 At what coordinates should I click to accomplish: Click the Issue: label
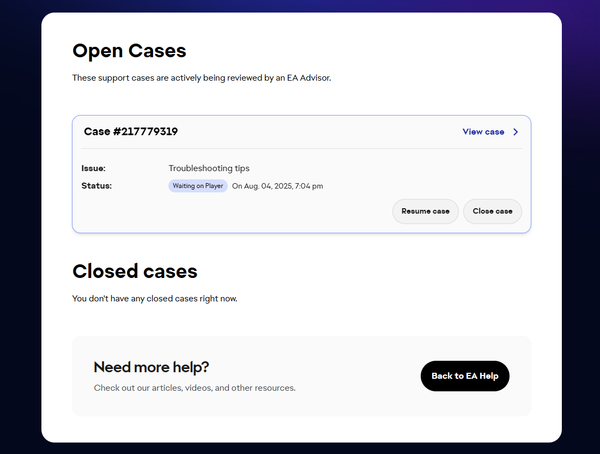point(93,168)
